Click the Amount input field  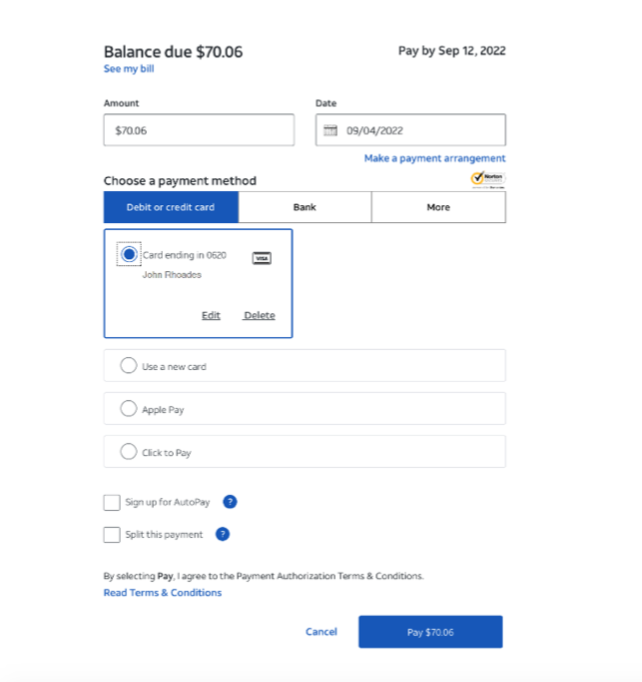point(199,130)
